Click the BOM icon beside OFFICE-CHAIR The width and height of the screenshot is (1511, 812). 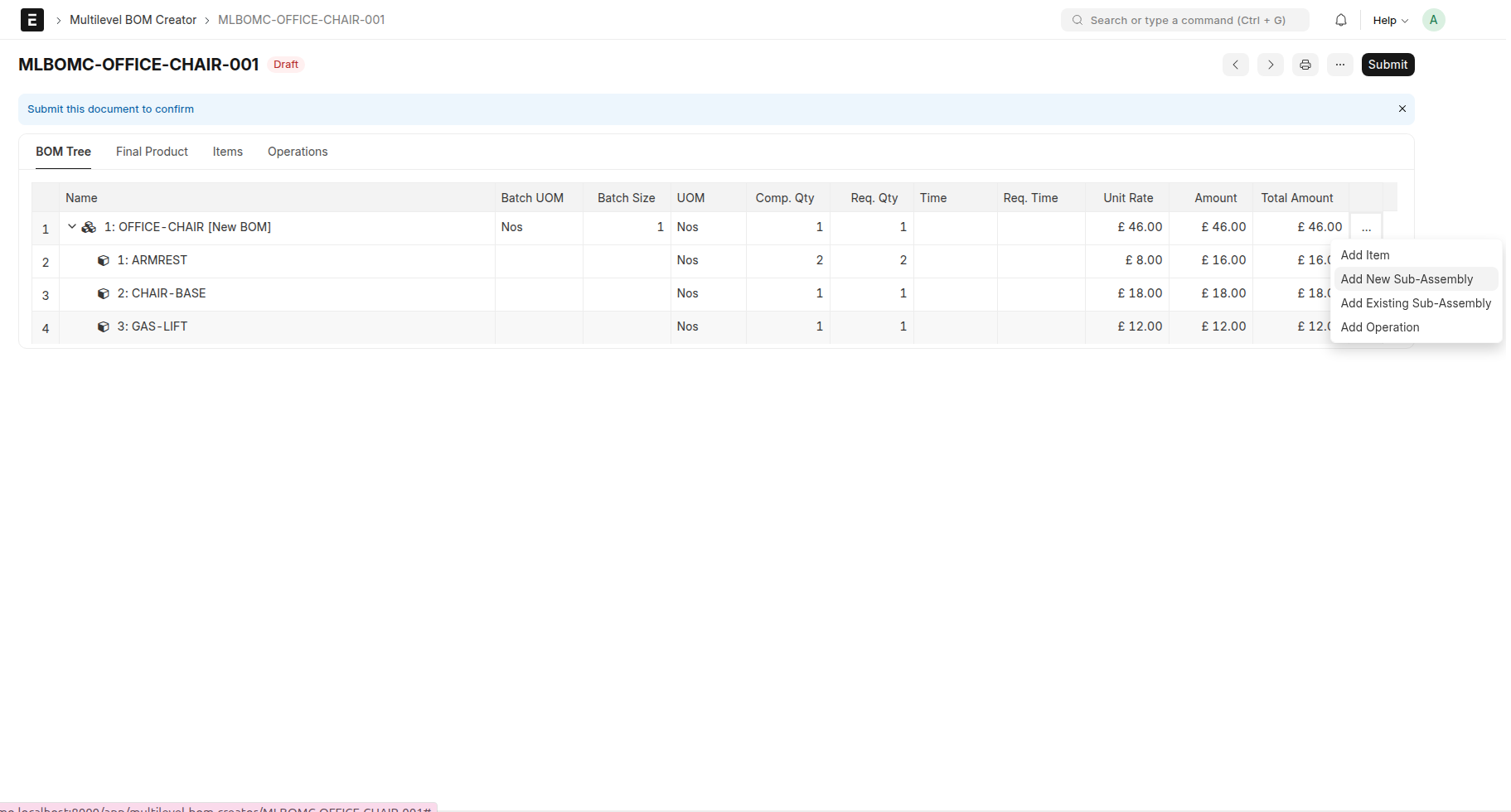point(87,226)
